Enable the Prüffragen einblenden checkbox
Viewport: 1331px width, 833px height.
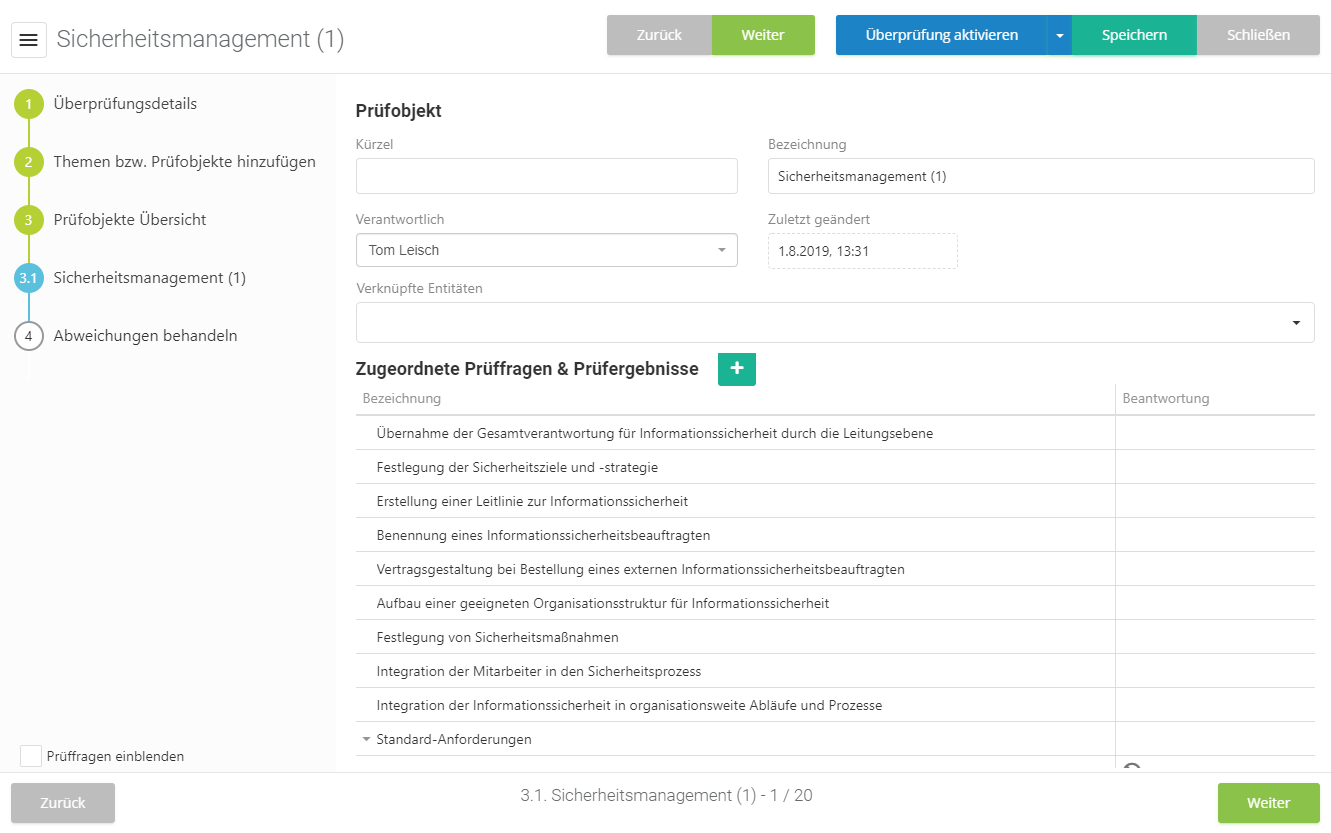(x=31, y=756)
